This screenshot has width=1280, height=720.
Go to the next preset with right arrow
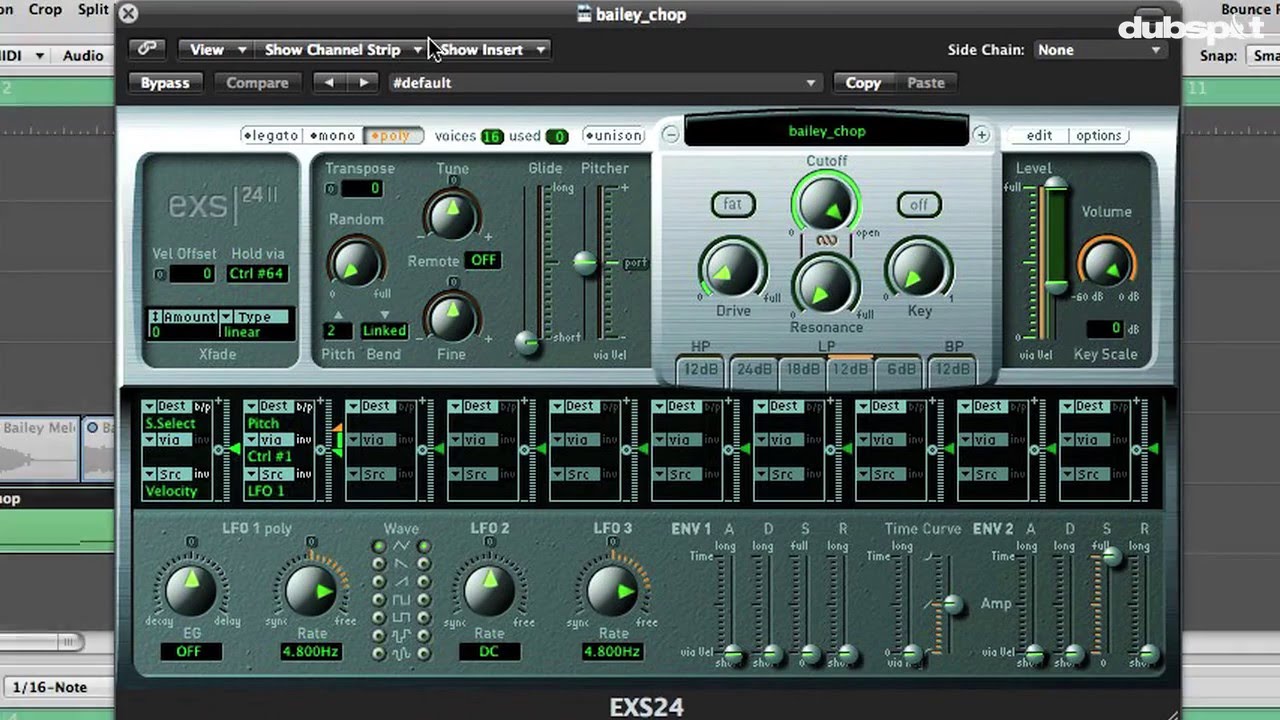click(362, 83)
